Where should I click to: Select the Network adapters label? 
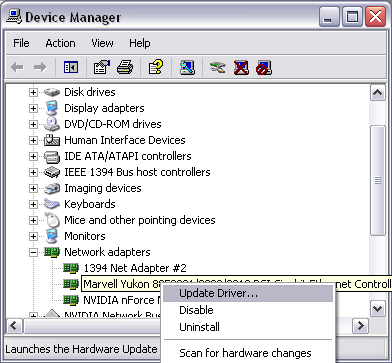click(x=107, y=252)
